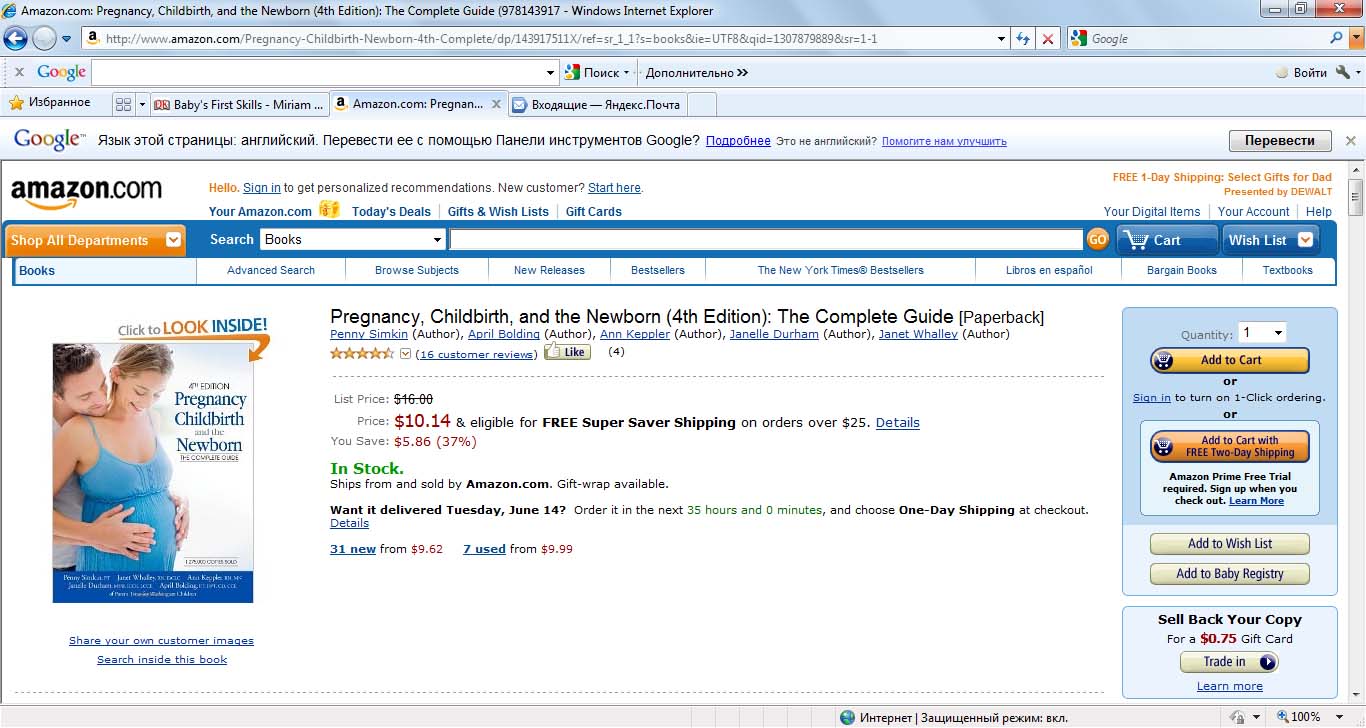Screen dimensions: 1366x728
Task: Click the magnifier in the browser search box
Action: click(x=1337, y=38)
